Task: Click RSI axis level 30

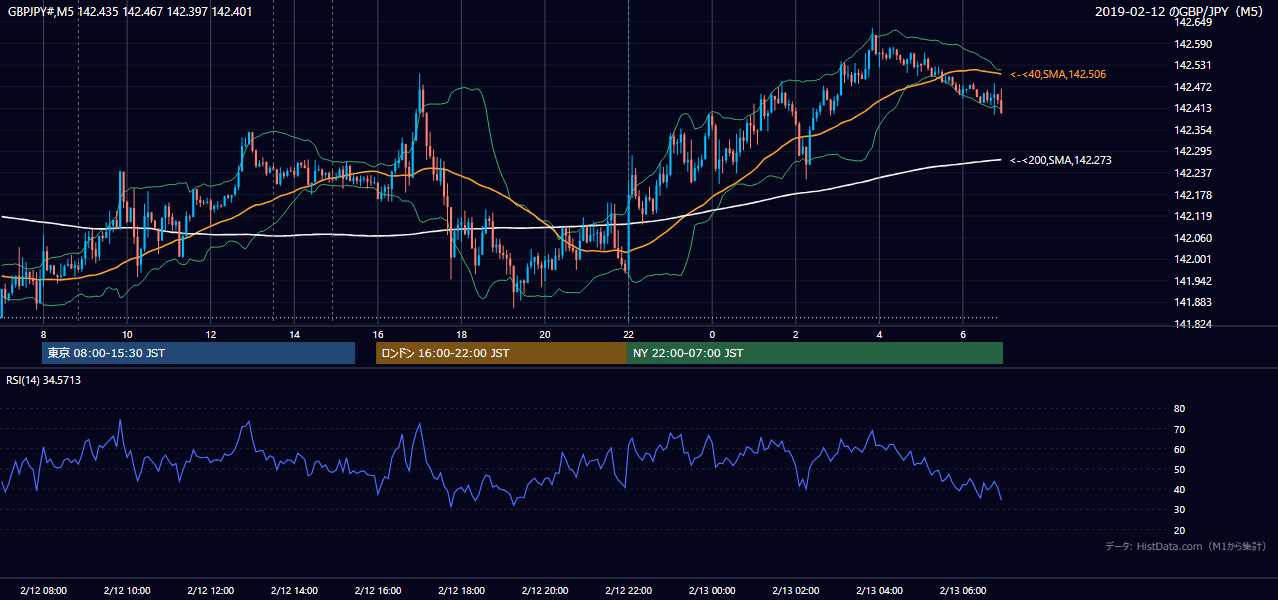Action: [1179, 510]
